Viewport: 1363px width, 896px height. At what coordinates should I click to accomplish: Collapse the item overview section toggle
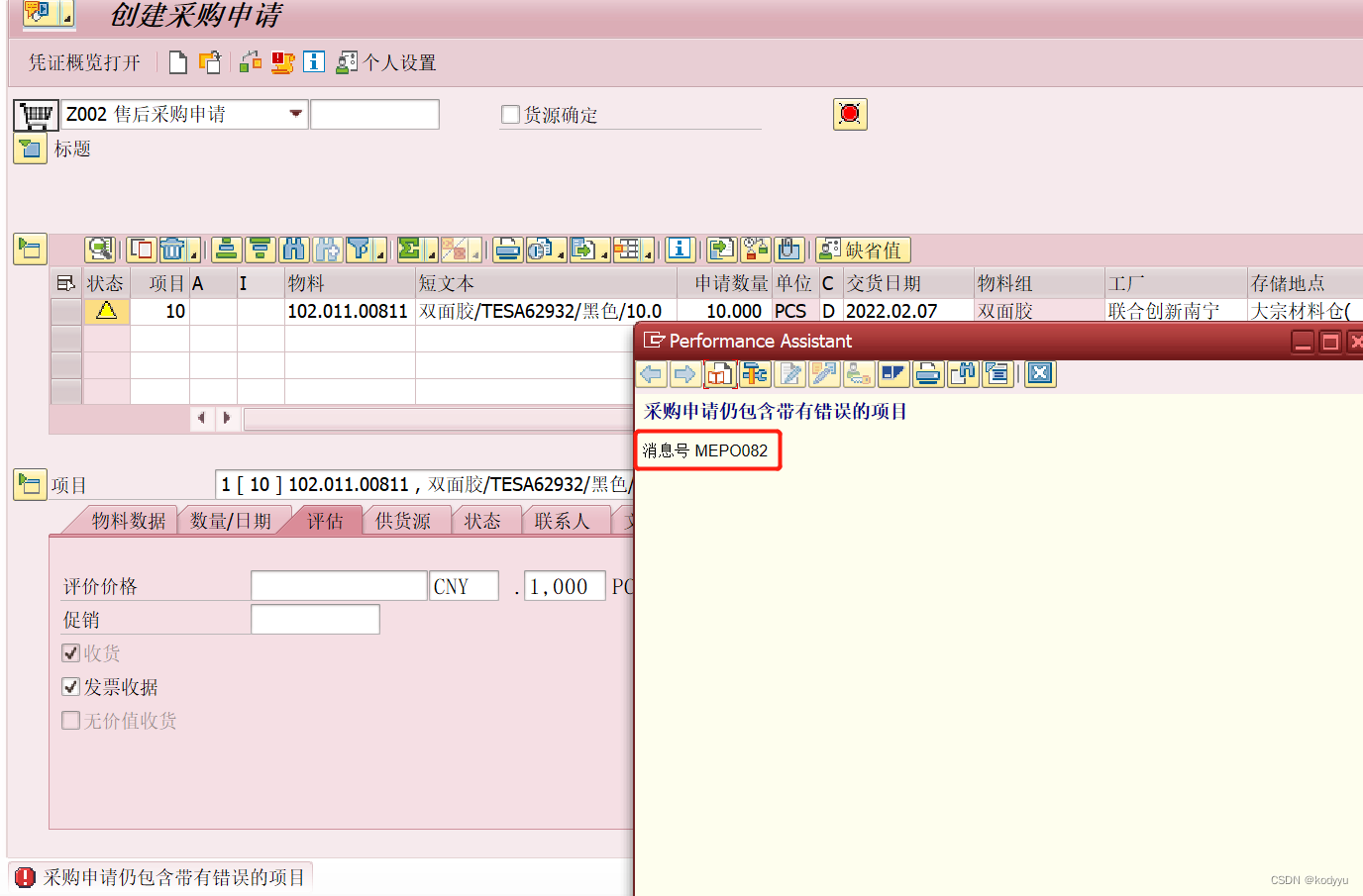(30, 249)
